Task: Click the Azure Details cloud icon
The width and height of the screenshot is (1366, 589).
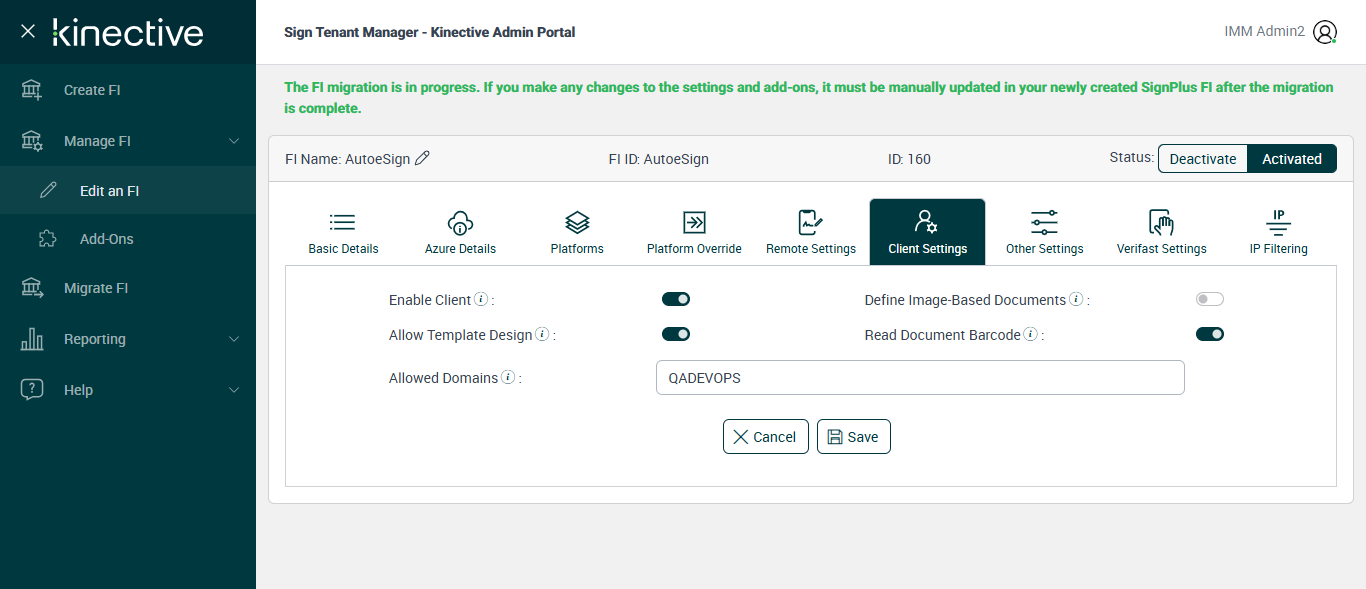Action: tap(460, 222)
